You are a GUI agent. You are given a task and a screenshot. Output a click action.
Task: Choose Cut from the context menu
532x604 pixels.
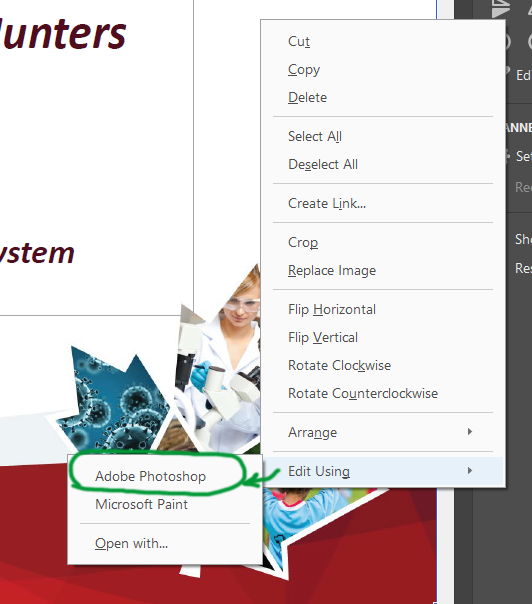click(x=383, y=41)
